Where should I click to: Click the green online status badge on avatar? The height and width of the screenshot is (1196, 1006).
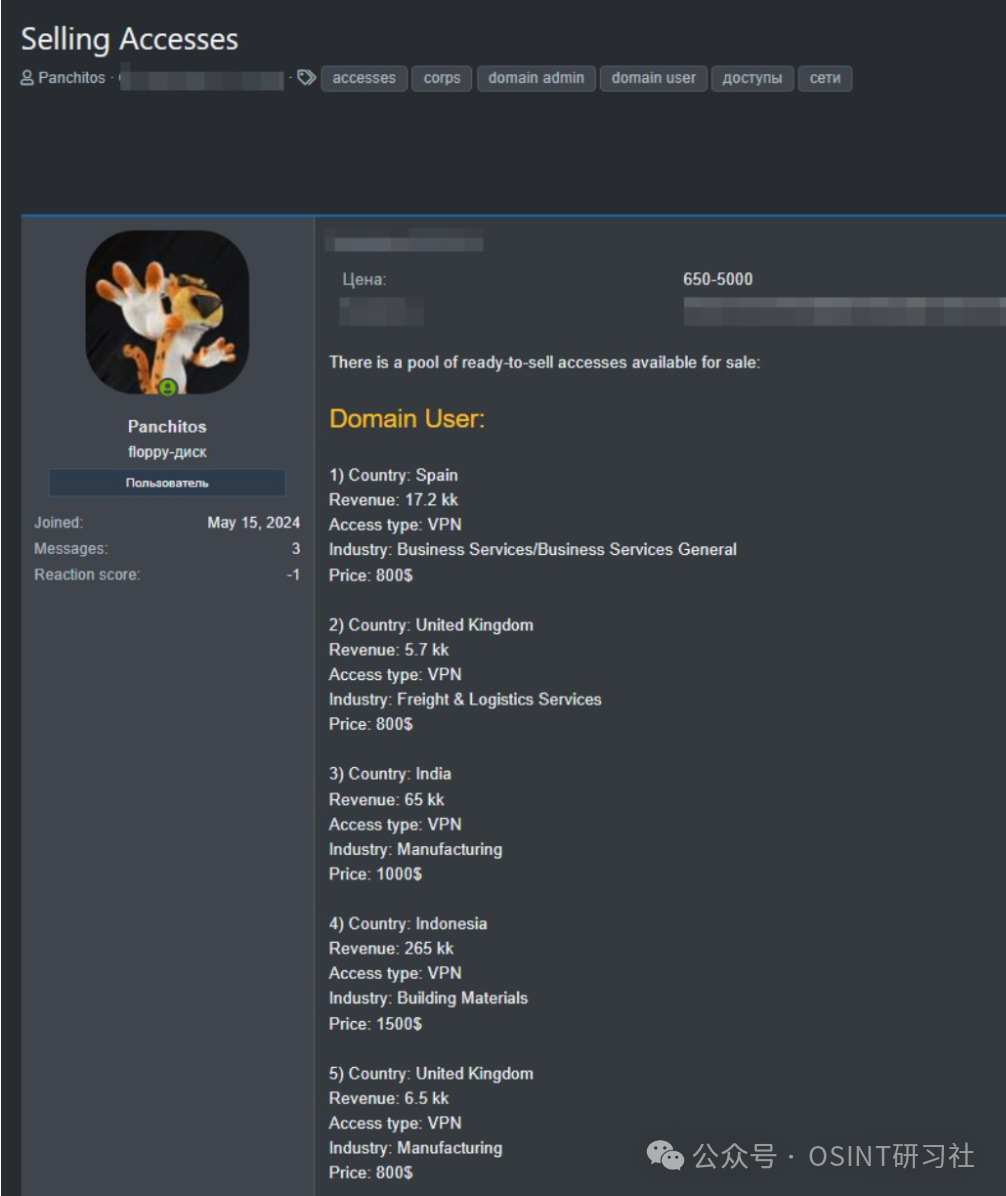point(168,387)
